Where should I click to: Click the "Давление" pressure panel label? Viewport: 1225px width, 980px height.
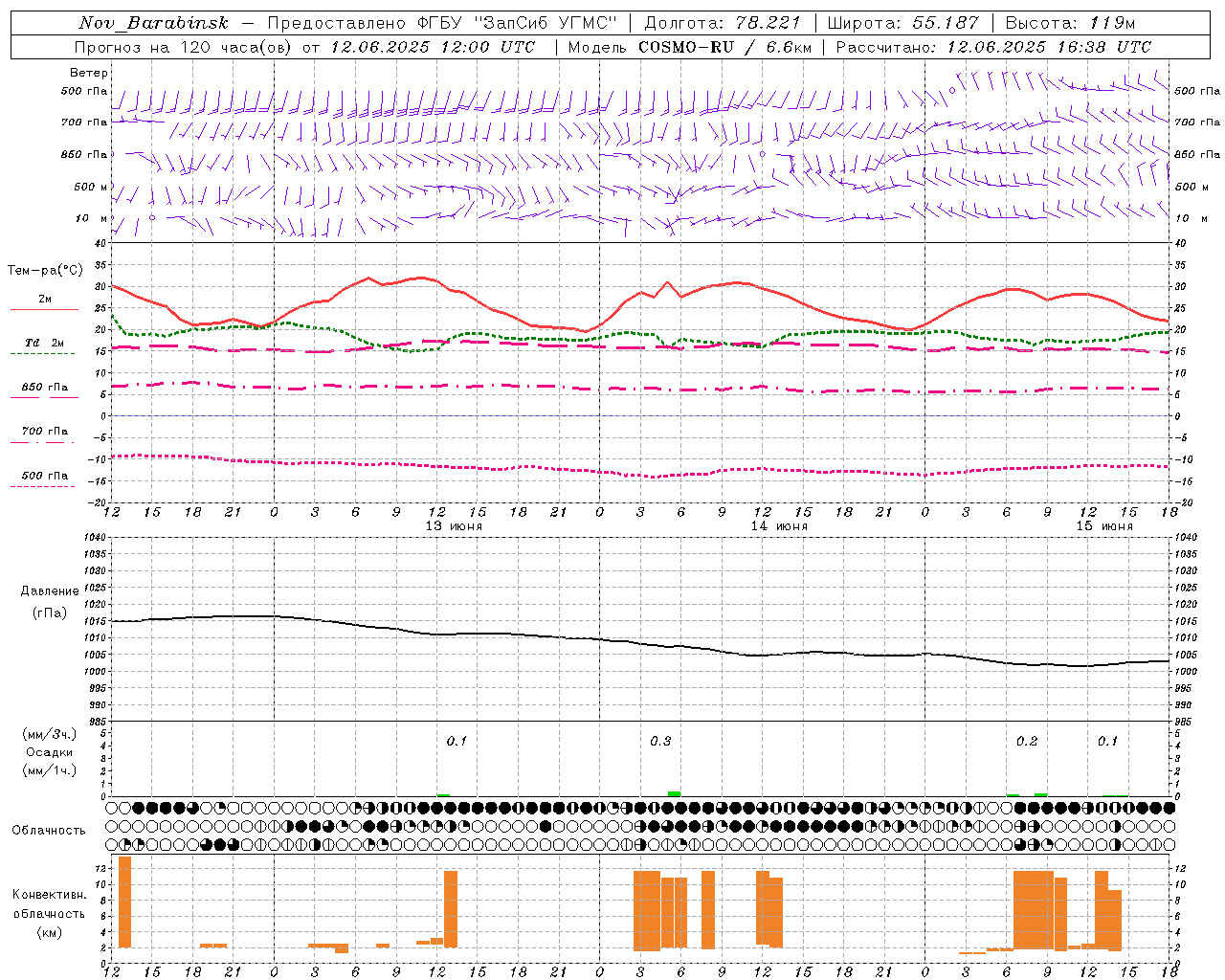[50, 591]
